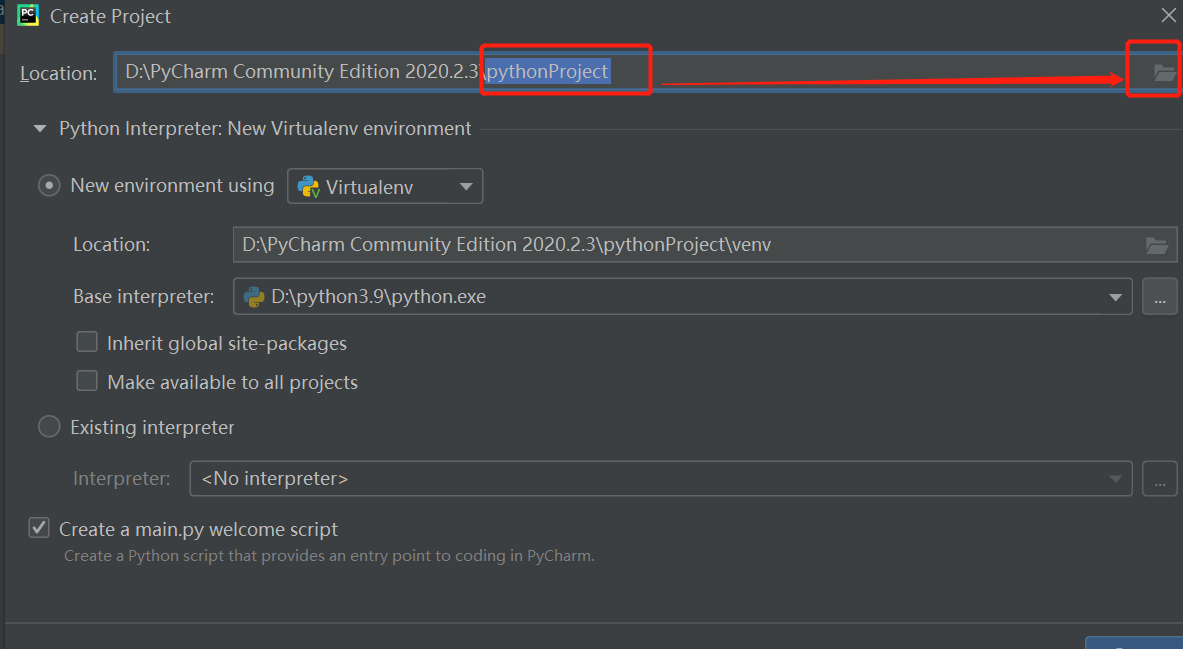Collapse the Python Interpreter section

pos(40,129)
